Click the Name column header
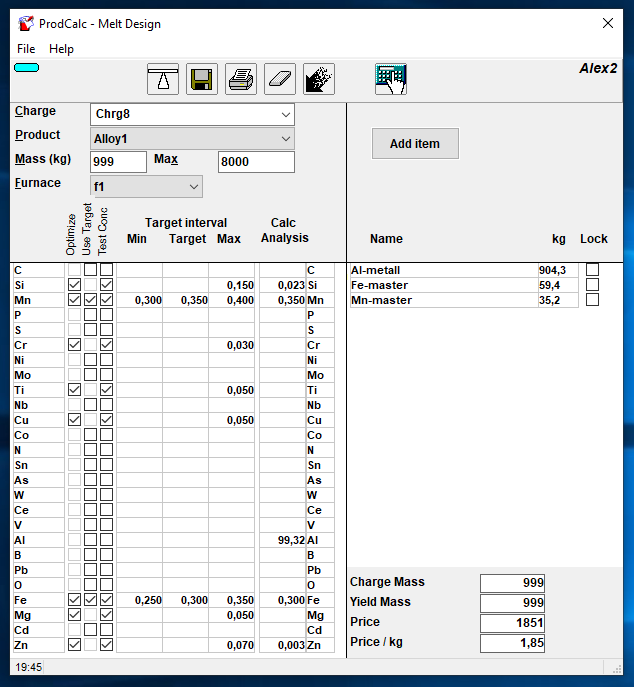The width and height of the screenshot is (634, 687). 386,239
